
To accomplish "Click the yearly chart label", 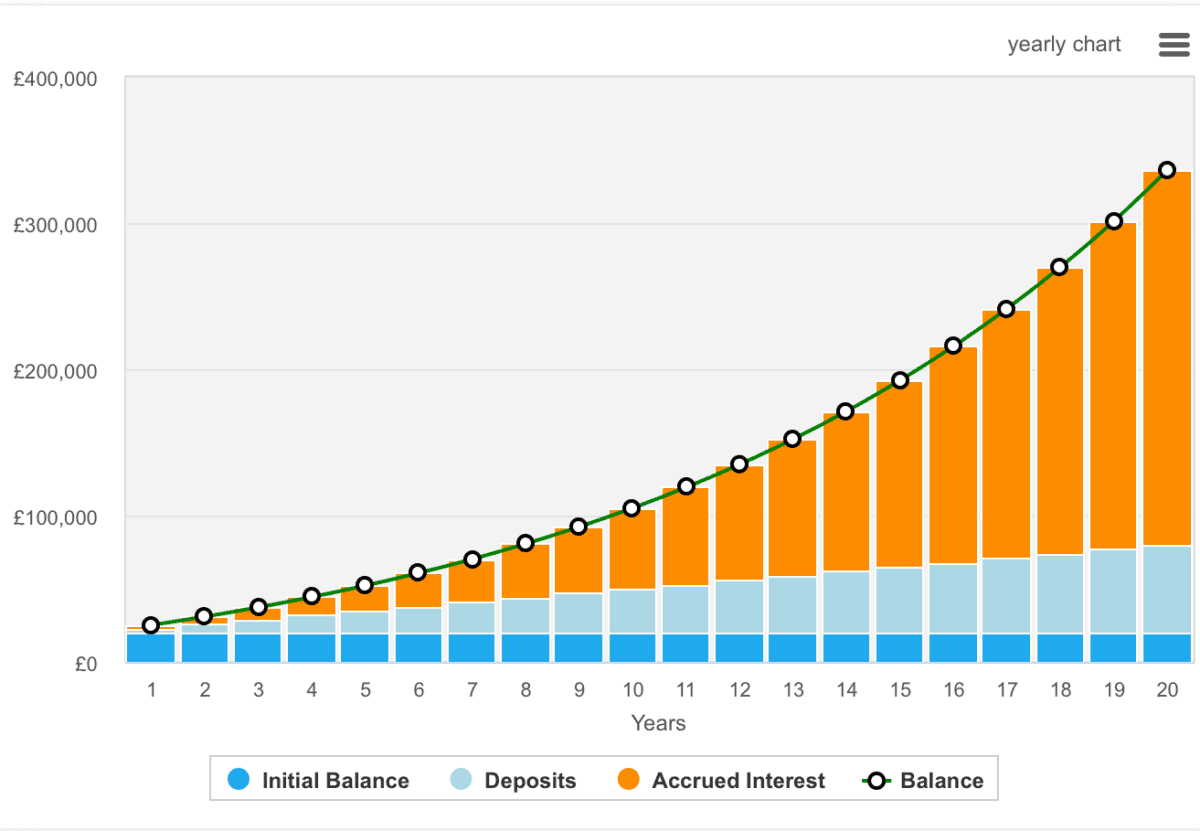I will tap(1064, 45).
